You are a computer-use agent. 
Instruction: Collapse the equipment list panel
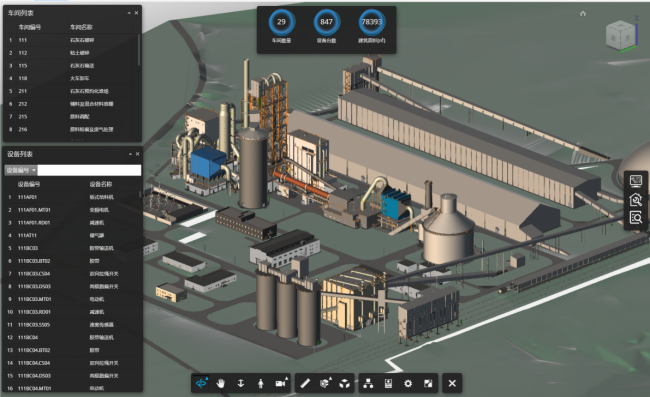(x=131, y=154)
